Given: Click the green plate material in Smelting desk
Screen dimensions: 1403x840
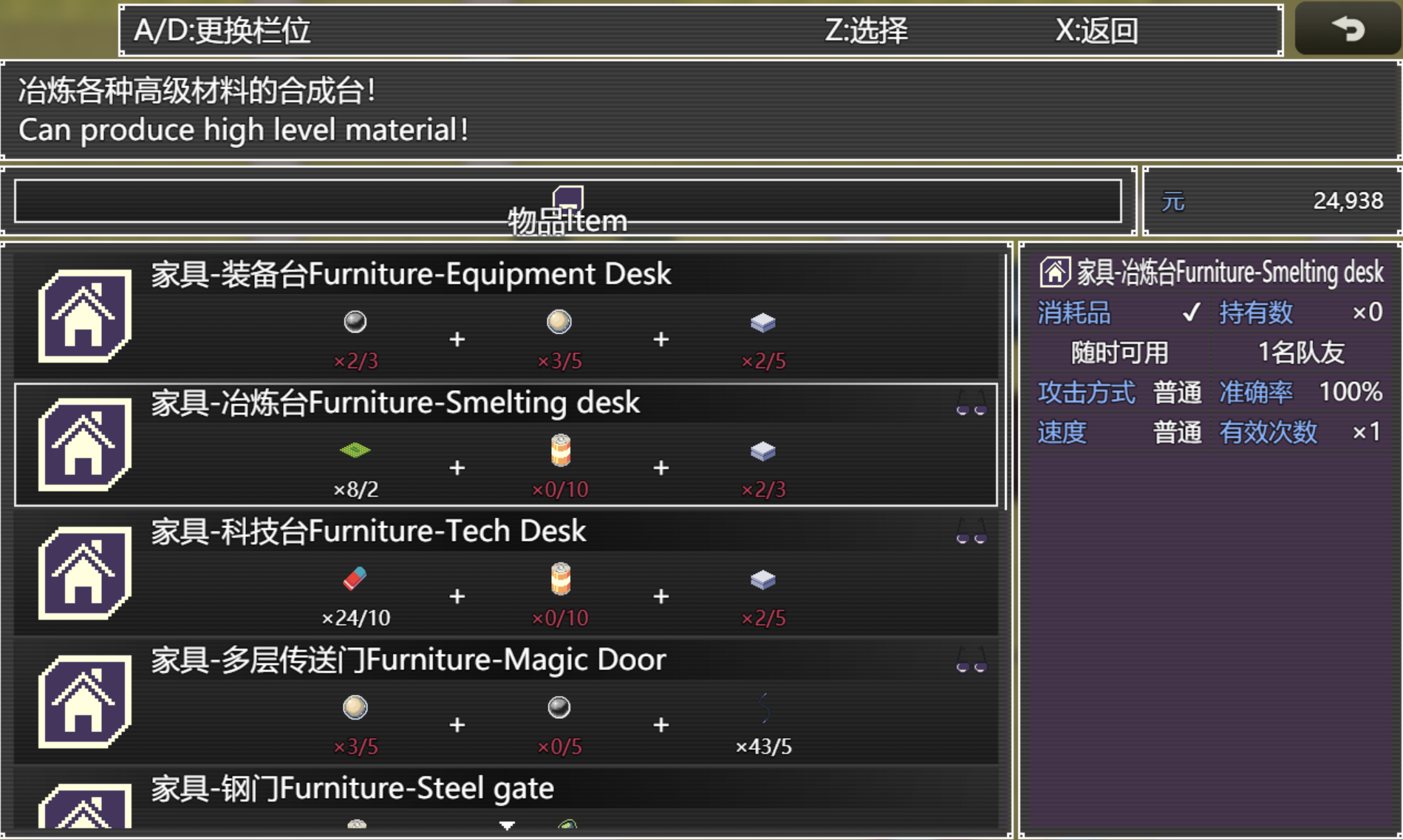Looking at the screenshot, I should (x=355, y=450).
